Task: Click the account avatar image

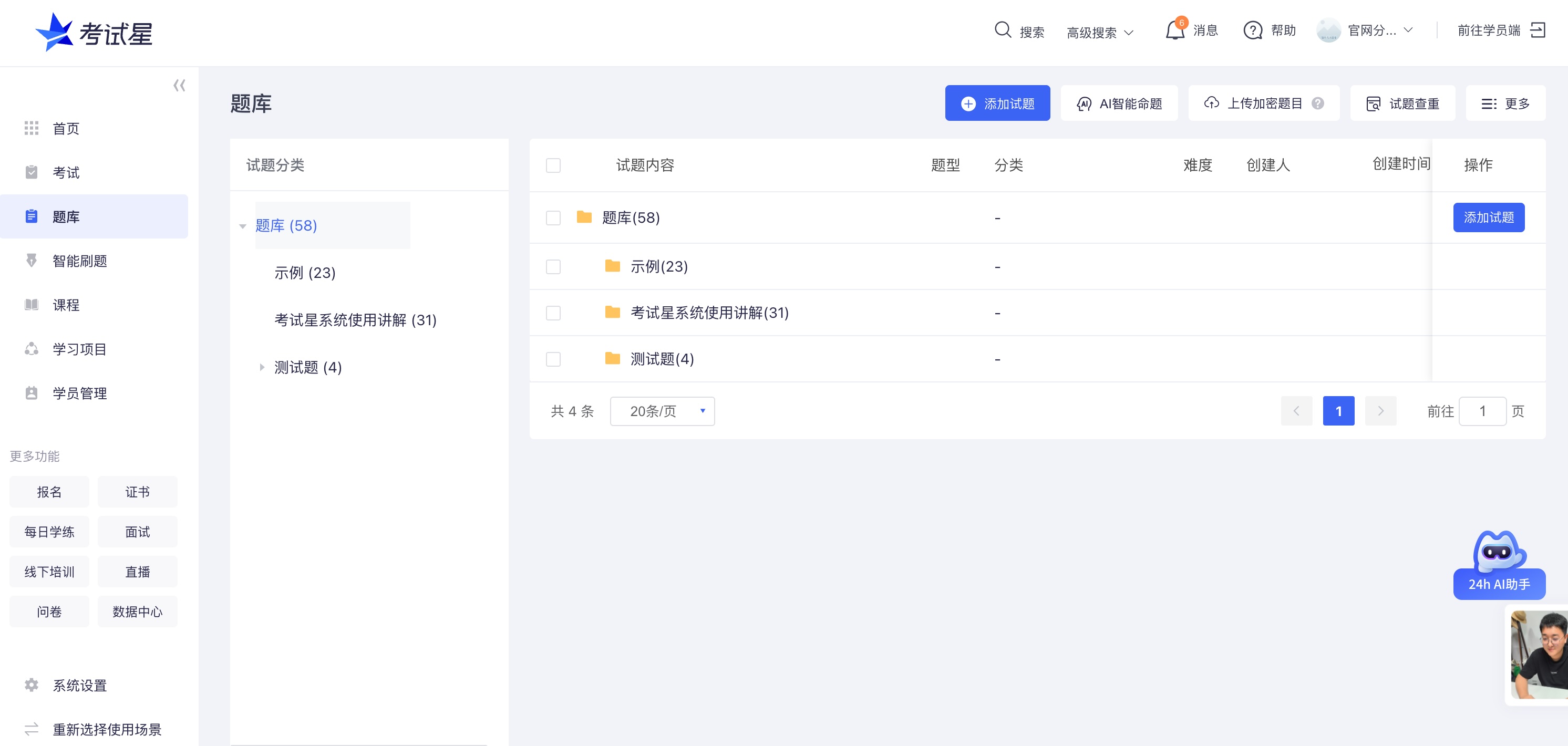Action: [x=1328, y=30]
